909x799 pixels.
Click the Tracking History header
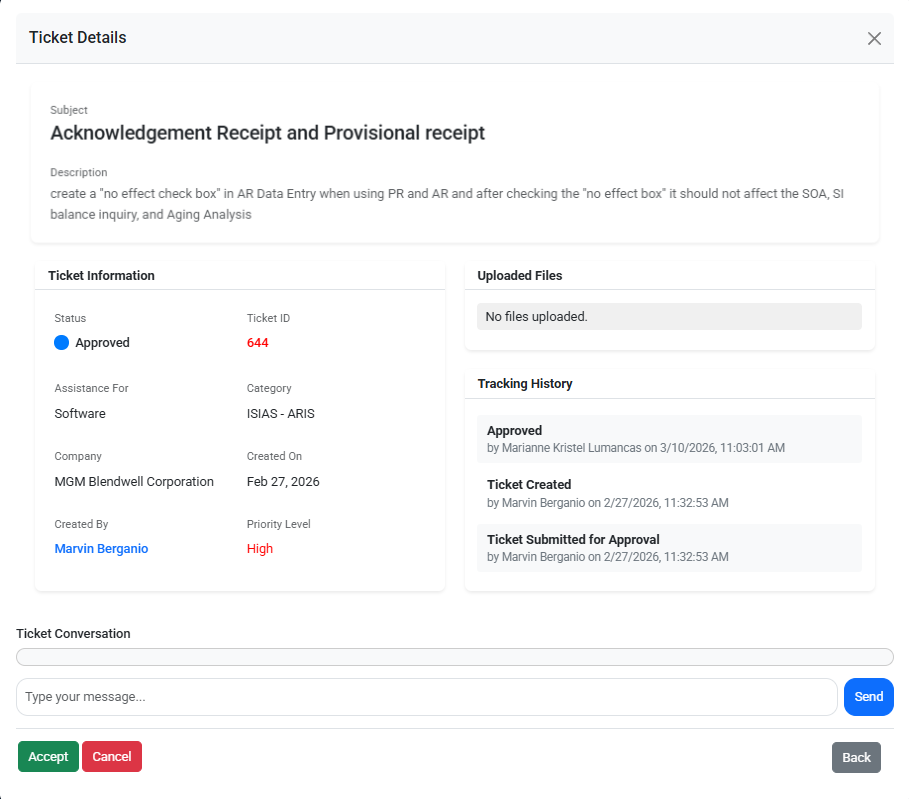pyautogui.click(x=525, y=383)
